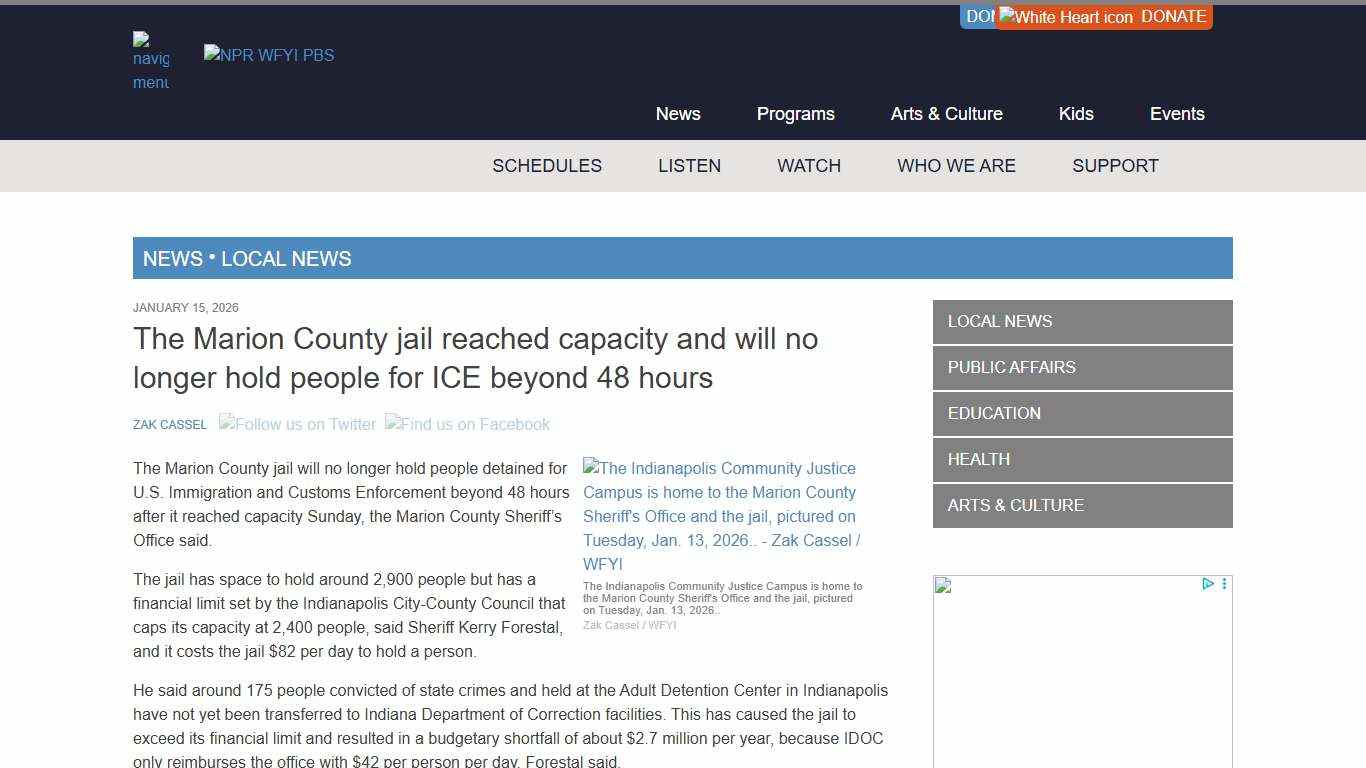Click SUPPORT in the secondary navigation
The height and width of the screenshot is (768, 1366).
tap(1115, 166)
